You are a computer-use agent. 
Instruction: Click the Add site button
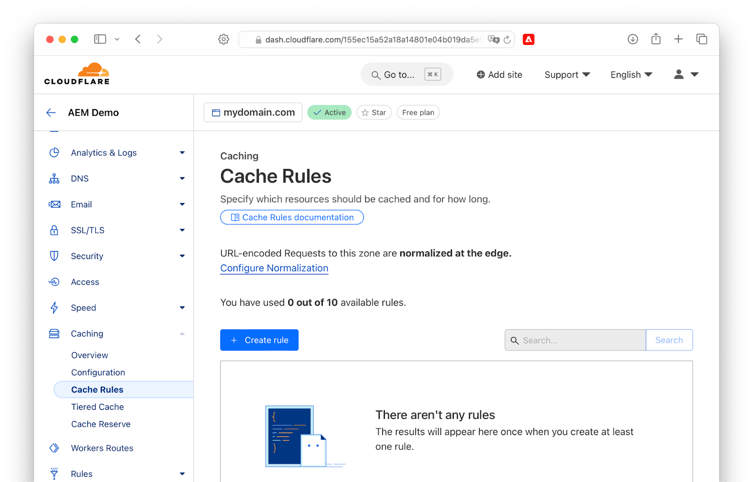point(499,75)
